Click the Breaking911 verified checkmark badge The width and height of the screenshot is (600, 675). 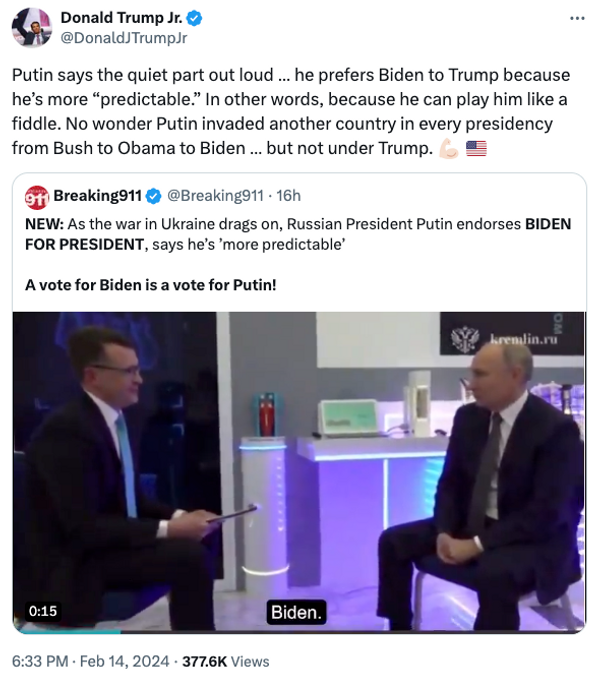click(x=154, y=196)
